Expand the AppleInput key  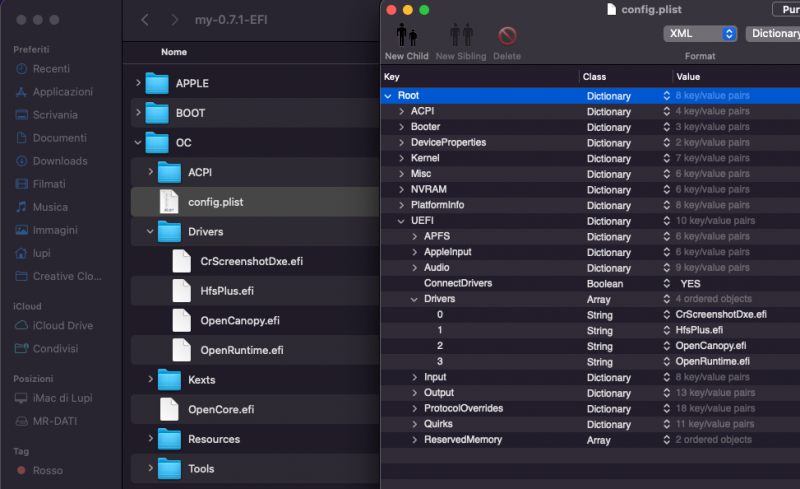(x=415, y=252)
